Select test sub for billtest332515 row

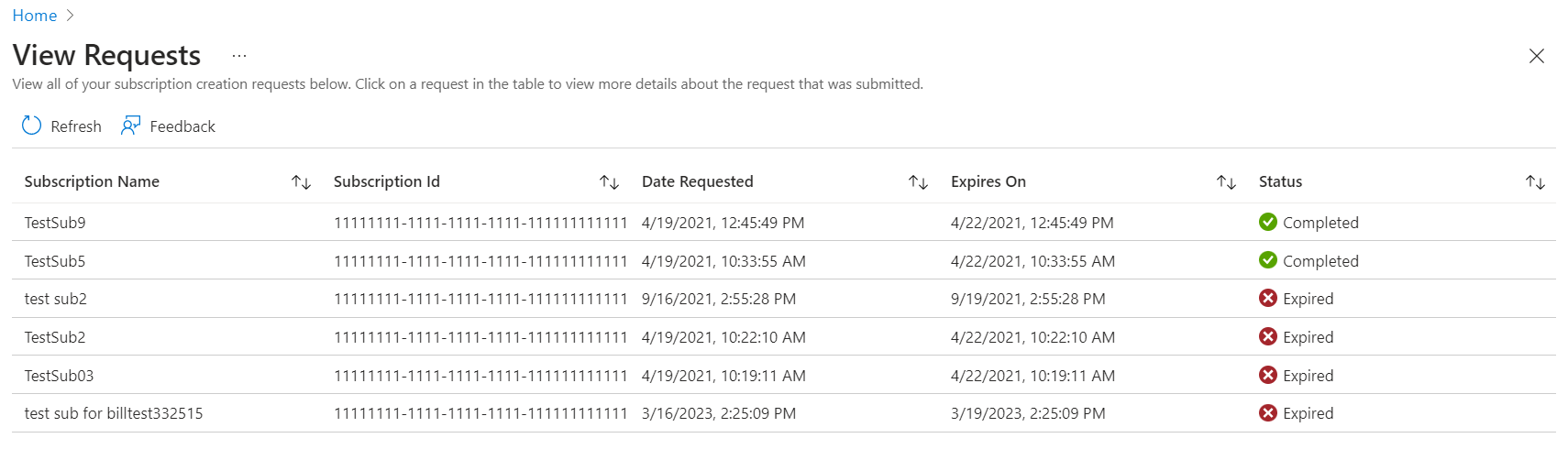[x=114, y=413]
